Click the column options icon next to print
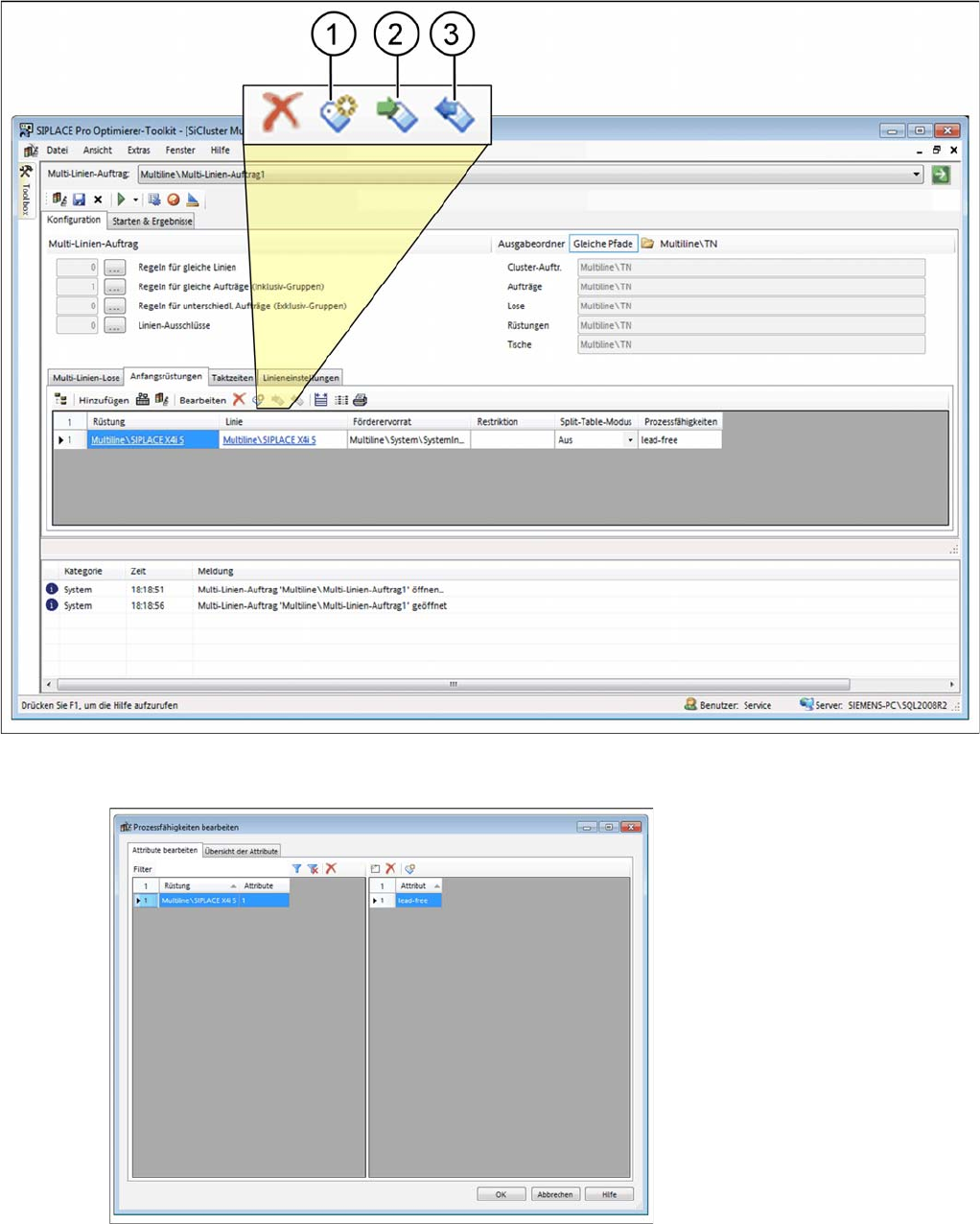 click(x=341, y=400)
